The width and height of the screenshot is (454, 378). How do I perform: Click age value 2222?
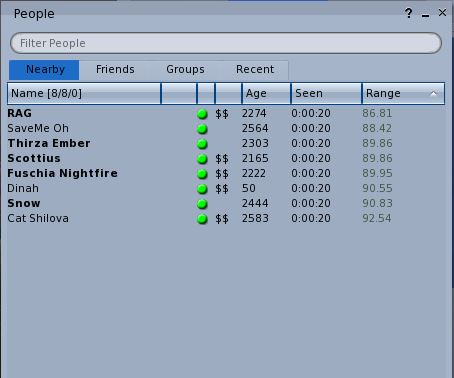(254, 173)
